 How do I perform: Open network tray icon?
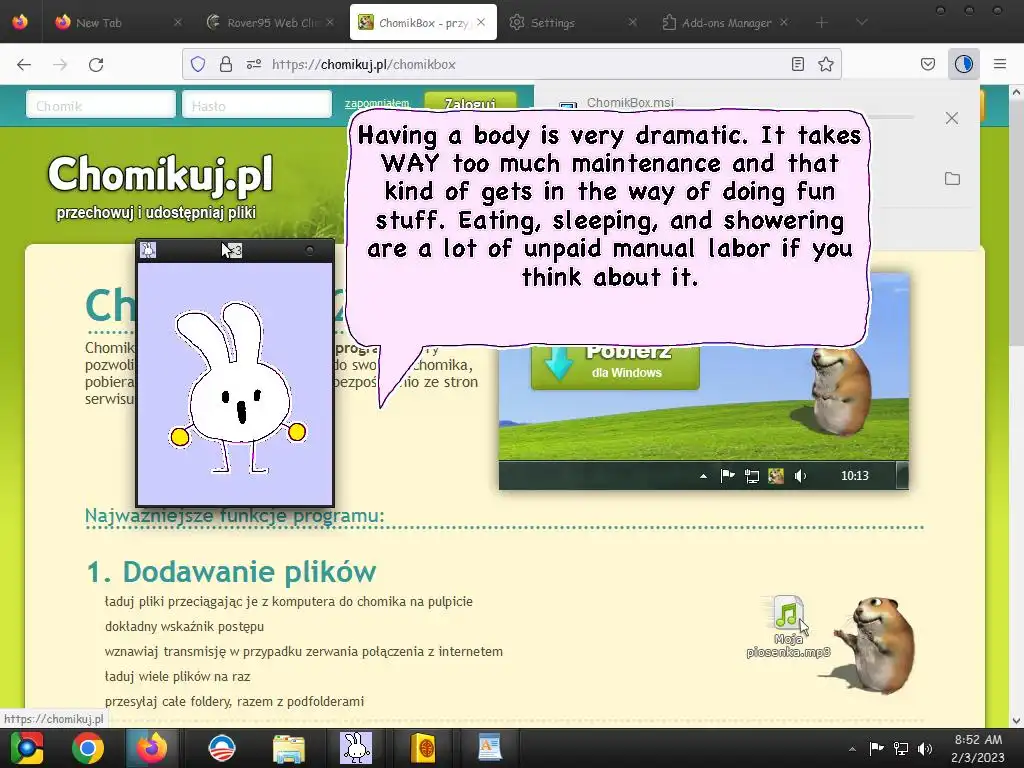901,748
